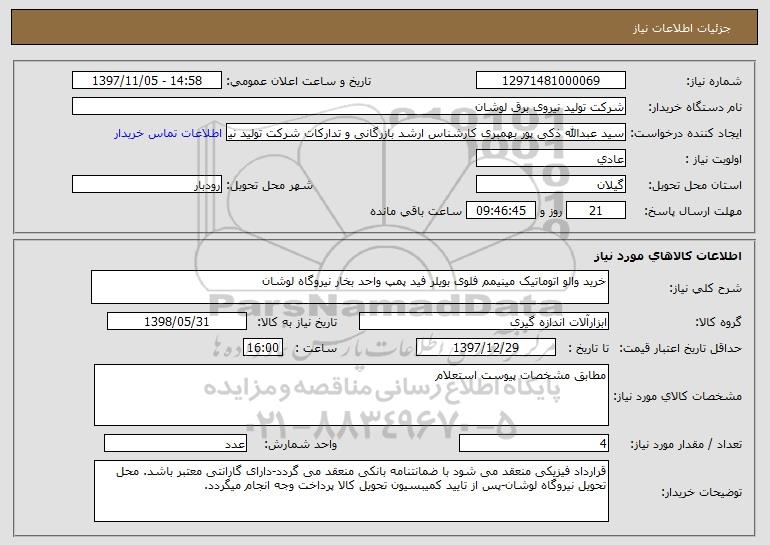
Task: Click the تاریخ و ساعت اعلان عمومی label
Action: click(299, 82)
